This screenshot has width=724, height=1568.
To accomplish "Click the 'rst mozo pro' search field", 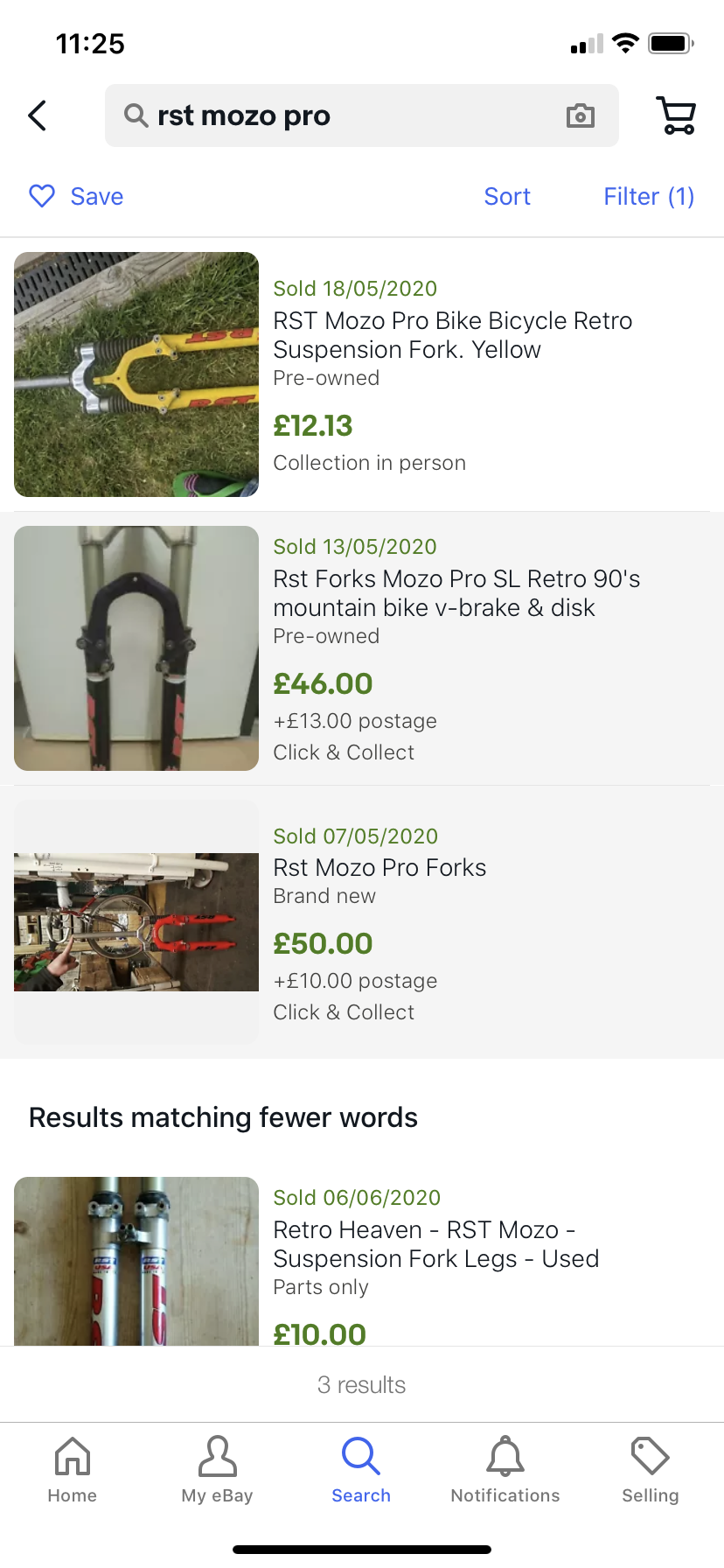I will (350, 115).
